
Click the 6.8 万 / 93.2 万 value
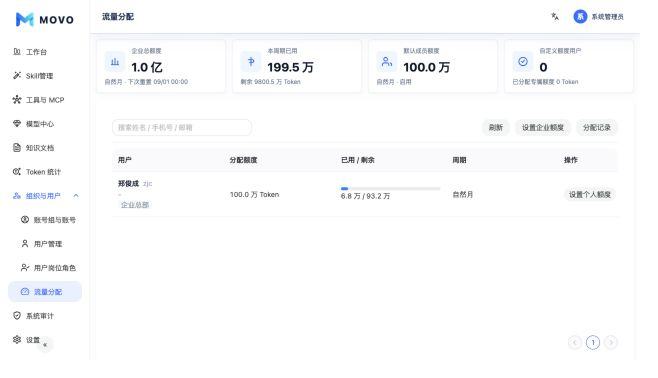tap(365, 196)
